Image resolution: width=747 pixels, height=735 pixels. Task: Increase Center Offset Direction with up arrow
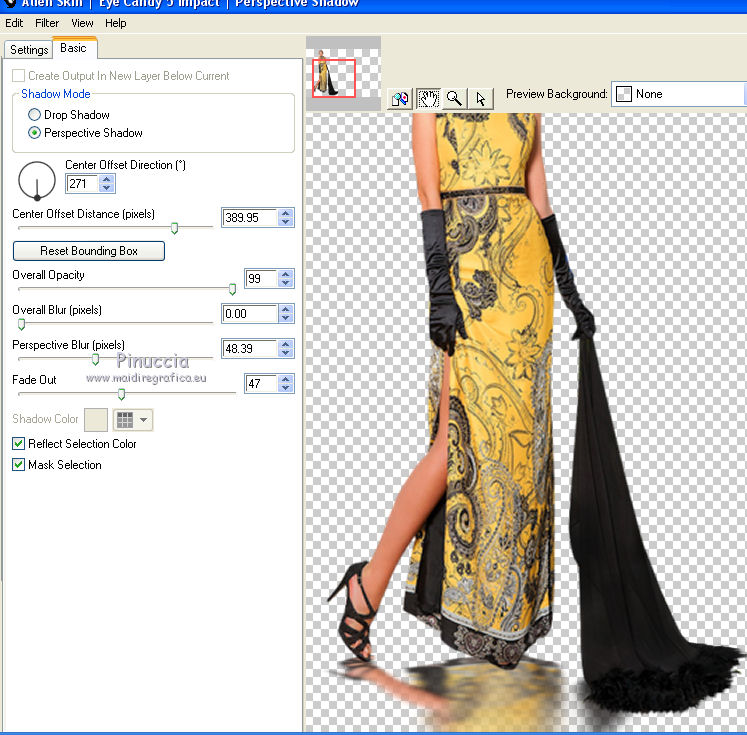[x=107, y=180]
